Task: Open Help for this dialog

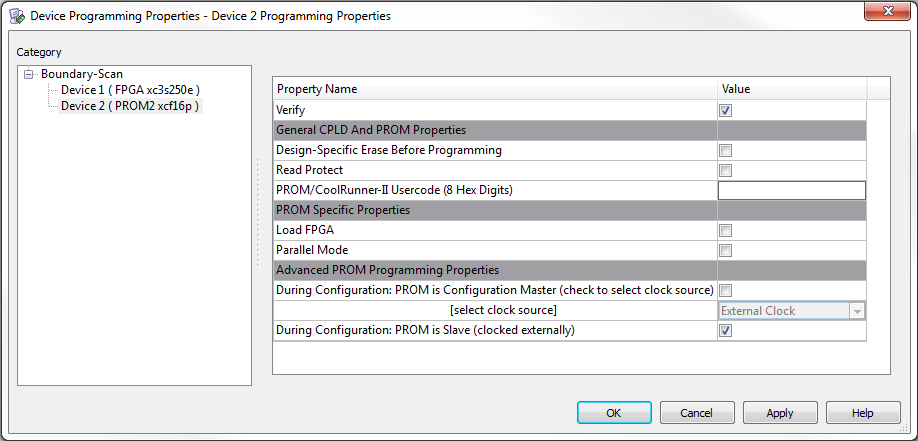Action: [x=862, y=413]
